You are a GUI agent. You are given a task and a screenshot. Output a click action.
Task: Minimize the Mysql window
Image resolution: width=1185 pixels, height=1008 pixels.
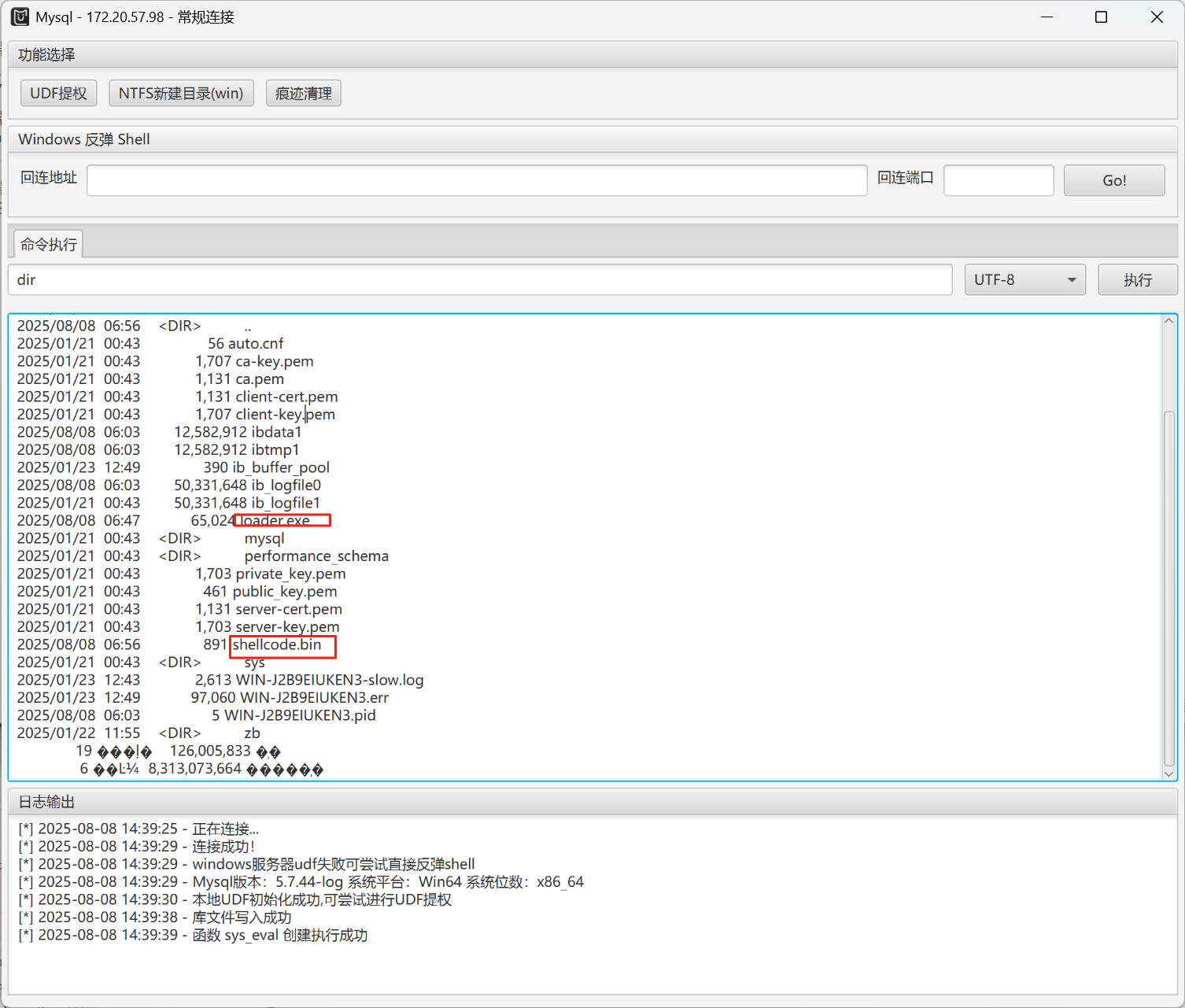[x=1047, y=17]
